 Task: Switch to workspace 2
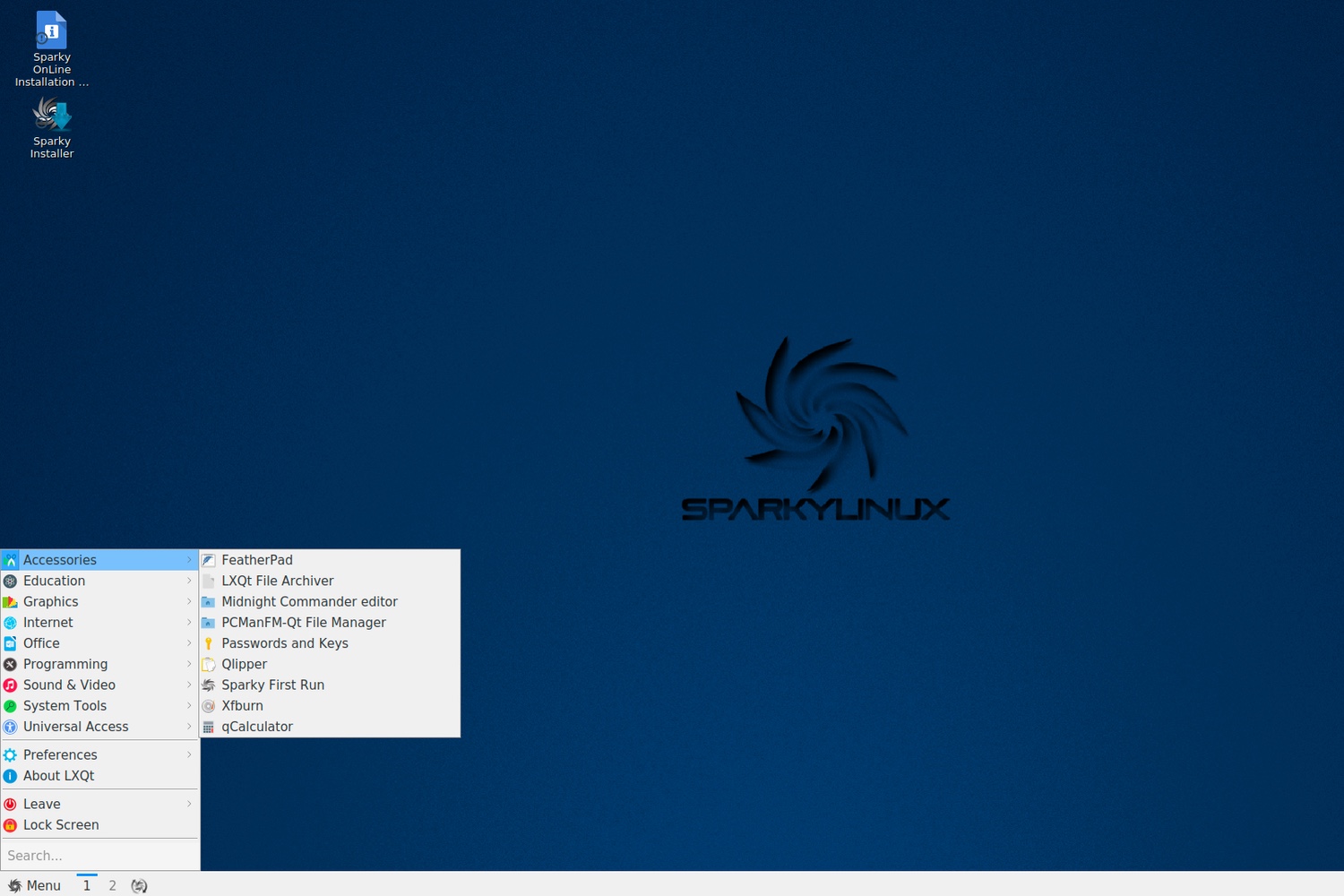pyautogui.click(x=112, y=885)
